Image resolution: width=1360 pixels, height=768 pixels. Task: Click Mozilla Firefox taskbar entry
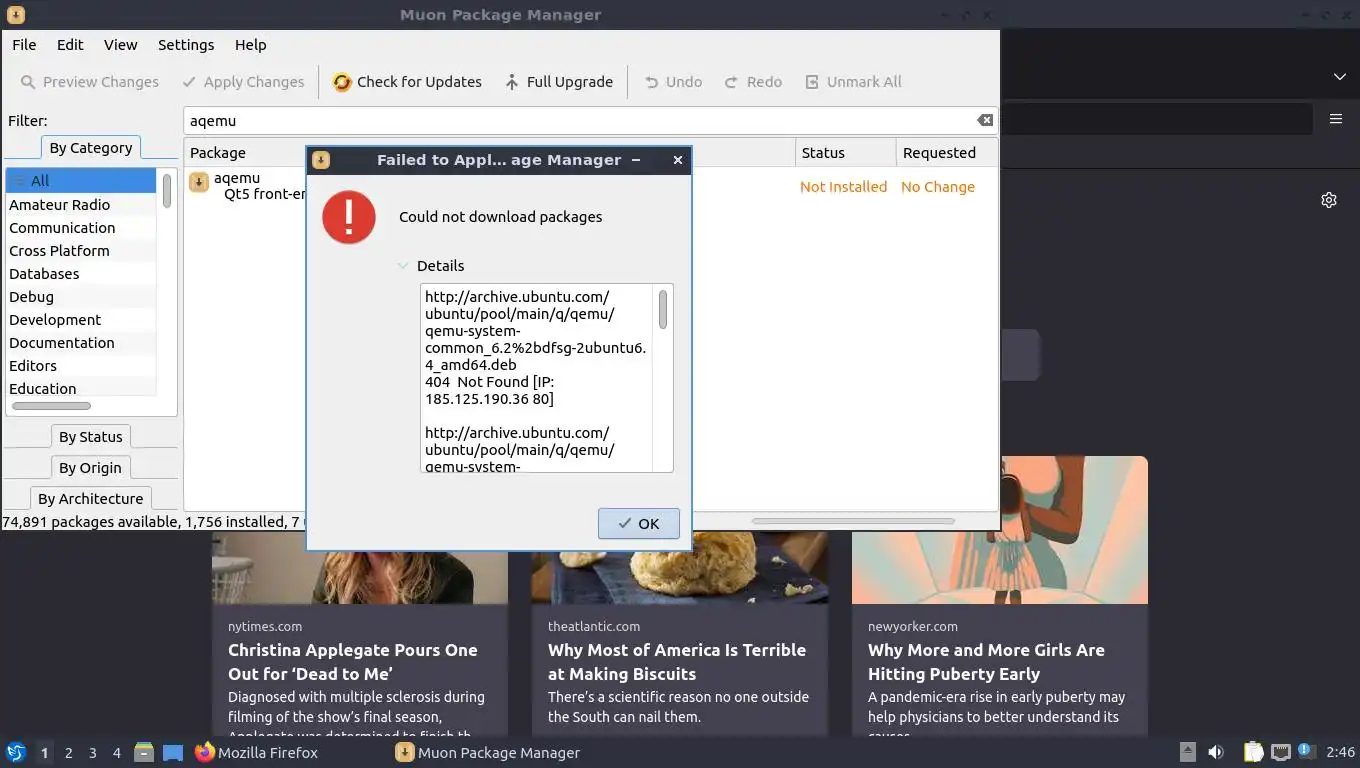pyautogui.click(x=257, y=752)
